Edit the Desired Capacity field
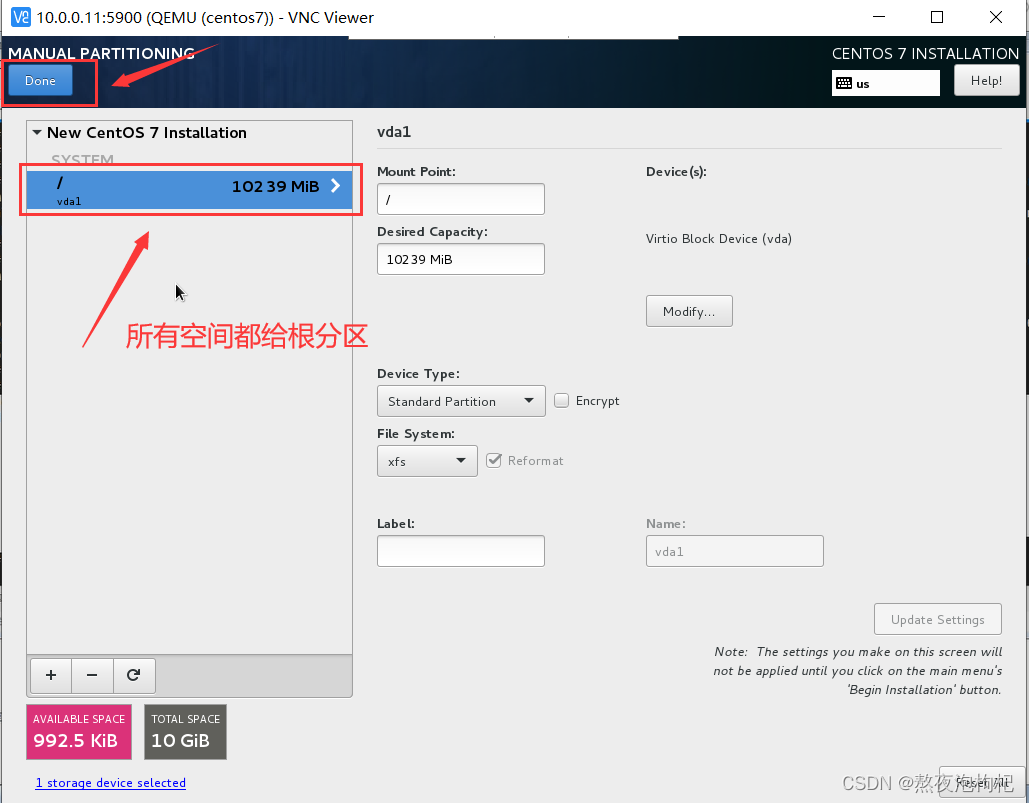Screen dimensions: 1029x803 click(461, 259)
